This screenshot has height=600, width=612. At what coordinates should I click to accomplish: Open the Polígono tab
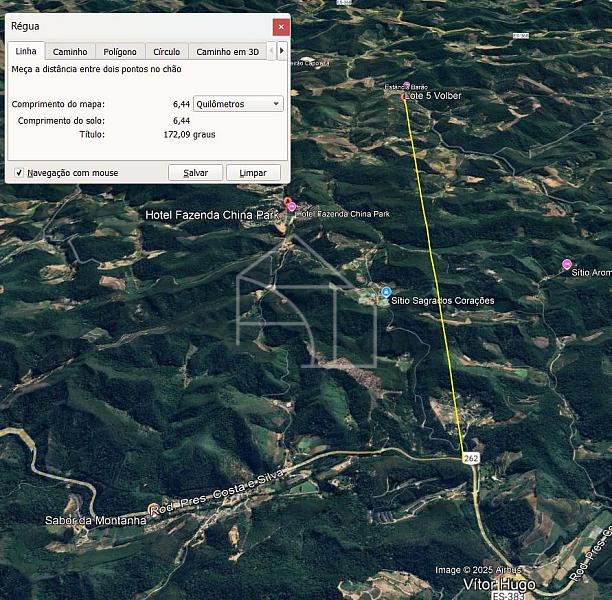coord(120,52)
